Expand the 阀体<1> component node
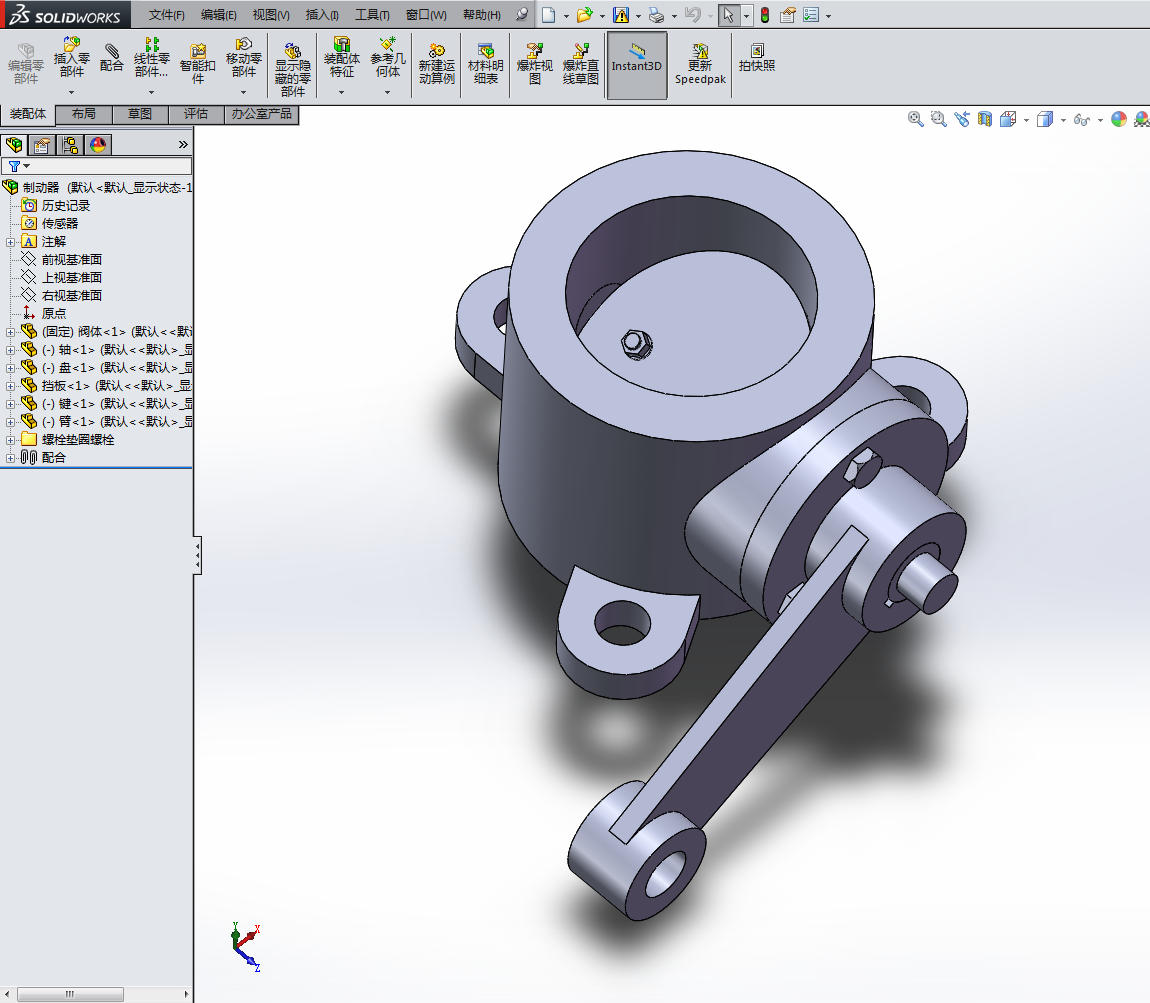1150x1003 pixels. coord(10,332)
